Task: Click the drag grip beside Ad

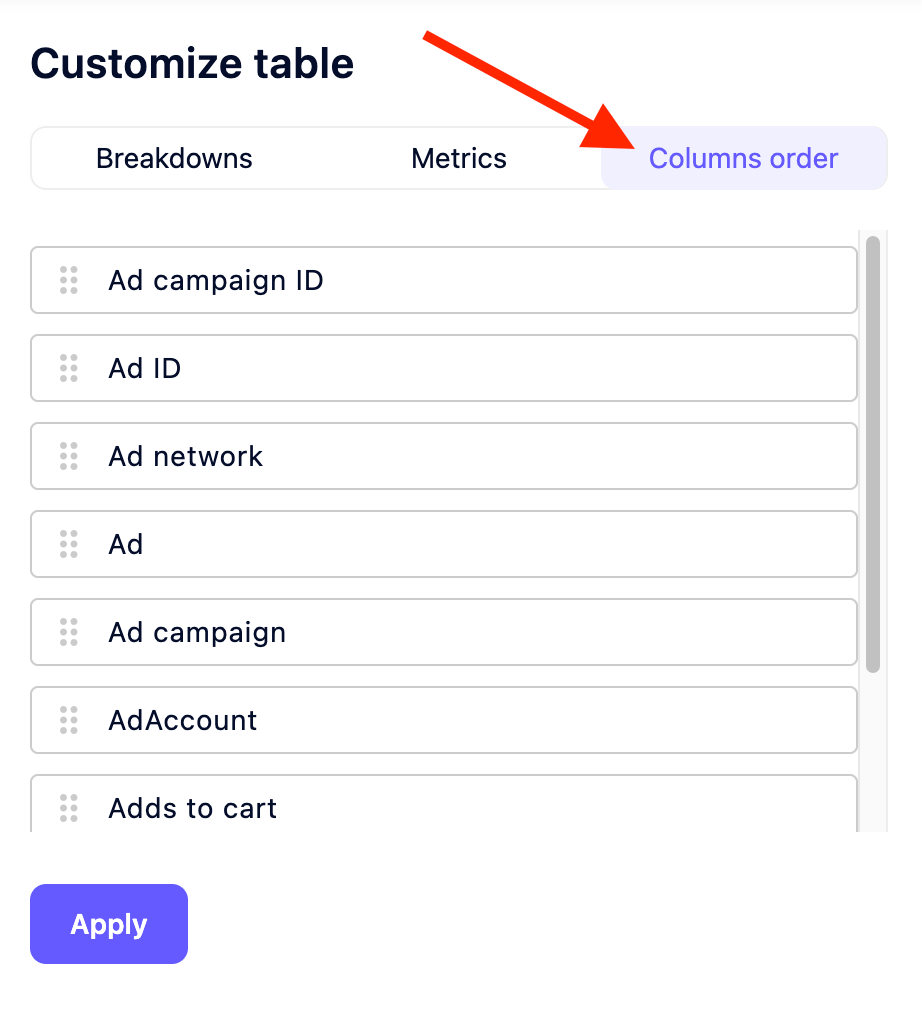Action: tap(68, 544)
